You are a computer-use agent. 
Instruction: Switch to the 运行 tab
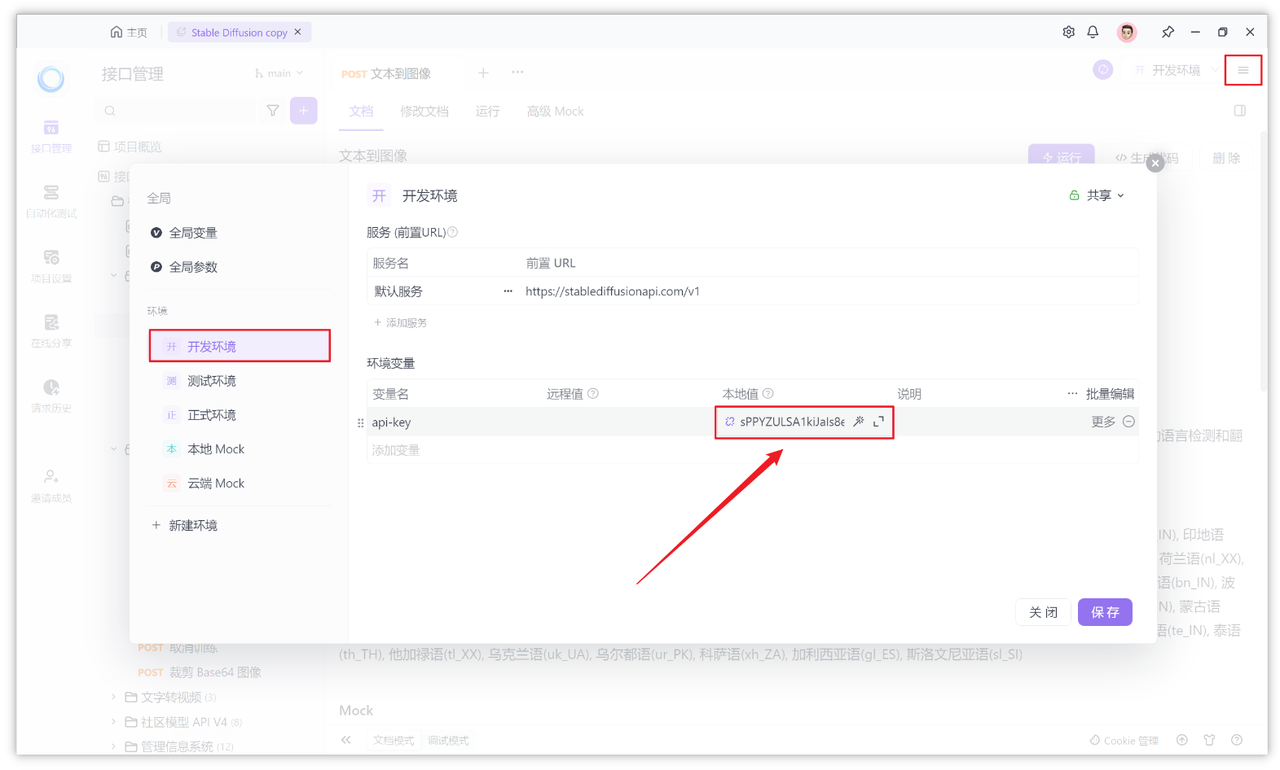(x=488, y=111)
